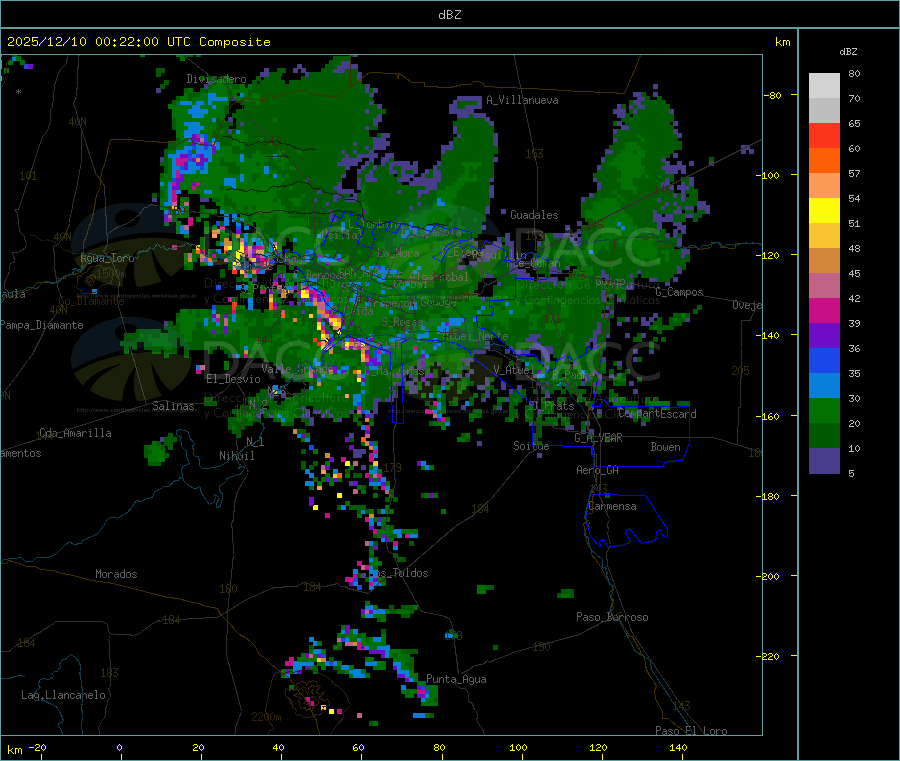Viewport: 900px width, 761px height.
Task: Click the Morados label
Action: tap(116, 574)
